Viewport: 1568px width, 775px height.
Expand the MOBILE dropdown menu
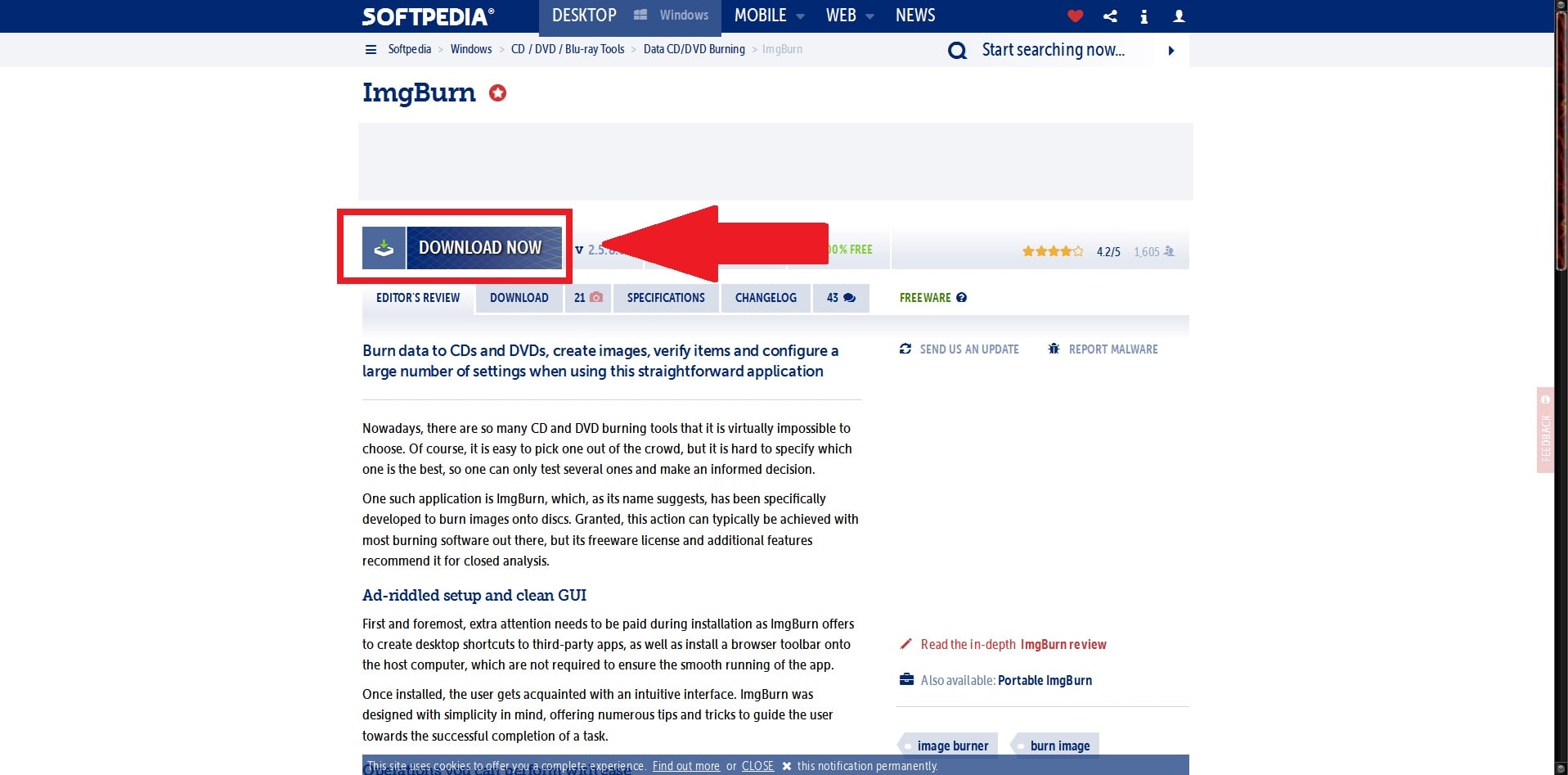[768, 16]
